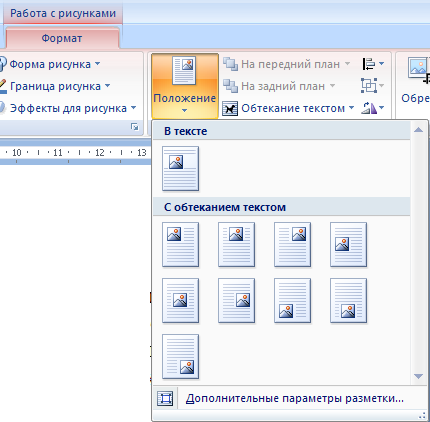Open the Эффекты для рисунка dropdown
Image resolution: width=430 pixels, height=422 pixels.
(x=68, y=108)
